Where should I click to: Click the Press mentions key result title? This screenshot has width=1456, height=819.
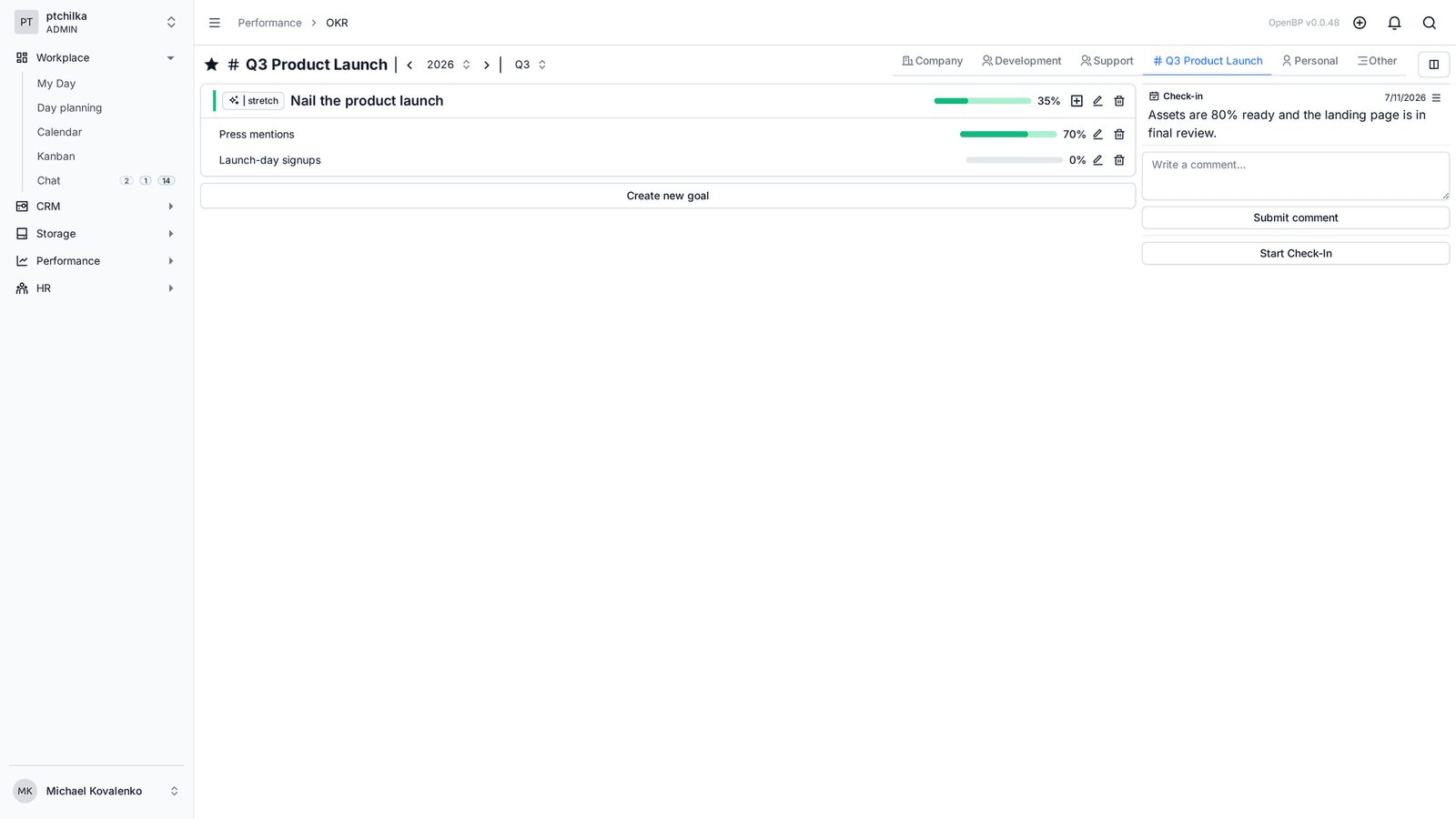pos(257,135)
